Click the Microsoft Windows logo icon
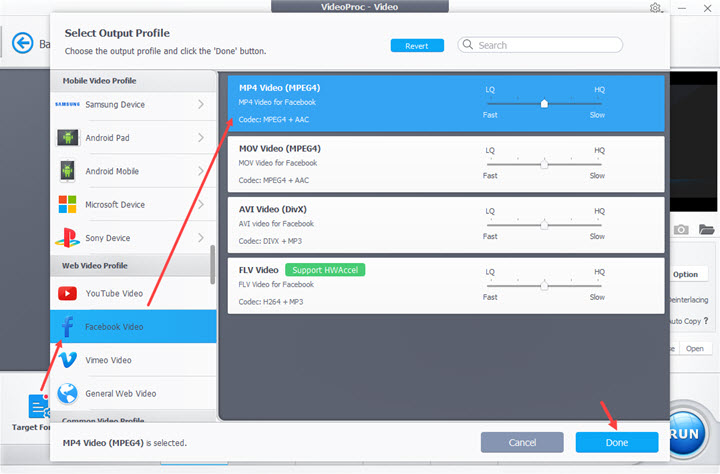Screen dimensions: 720x474 click(68, 204)
